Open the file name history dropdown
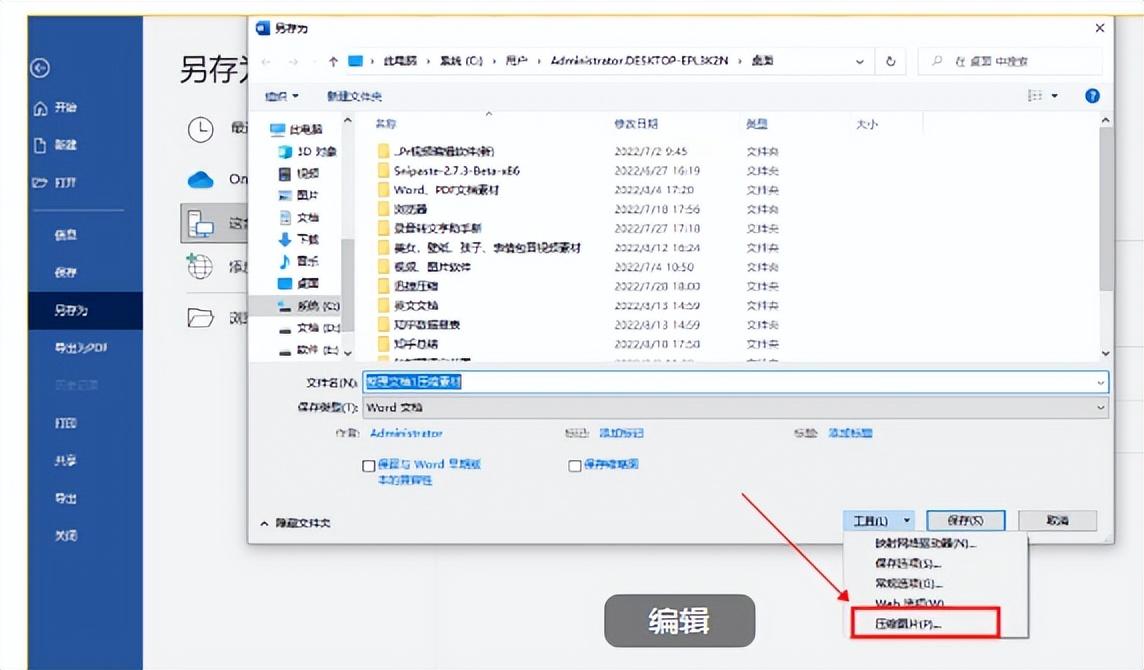 (x=1100, y=382)
